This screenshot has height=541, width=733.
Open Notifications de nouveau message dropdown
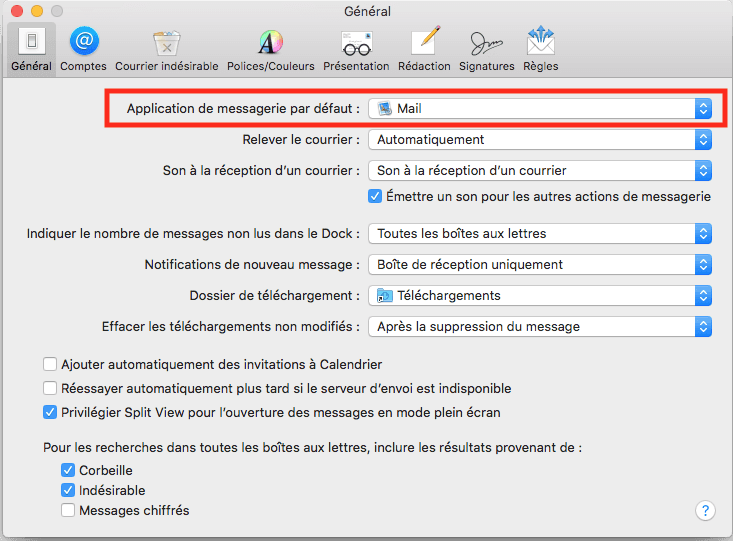(540, 265)
